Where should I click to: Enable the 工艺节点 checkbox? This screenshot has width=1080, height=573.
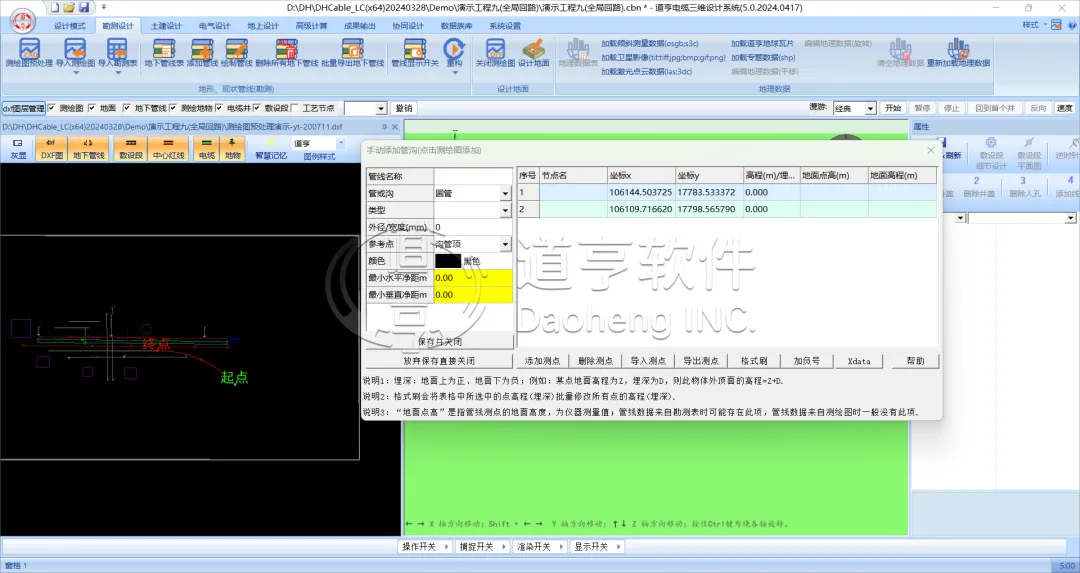point(295,108)
